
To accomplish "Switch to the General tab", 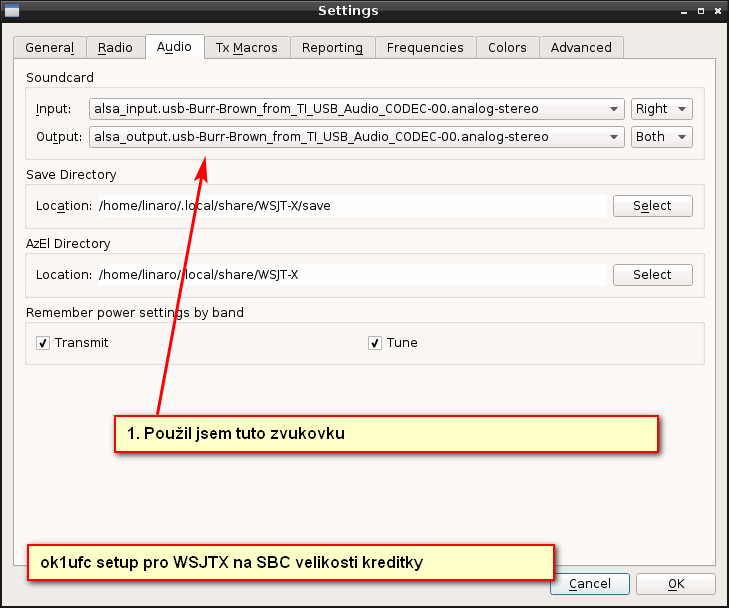I will pyautogui.click(x=49, y=47).
